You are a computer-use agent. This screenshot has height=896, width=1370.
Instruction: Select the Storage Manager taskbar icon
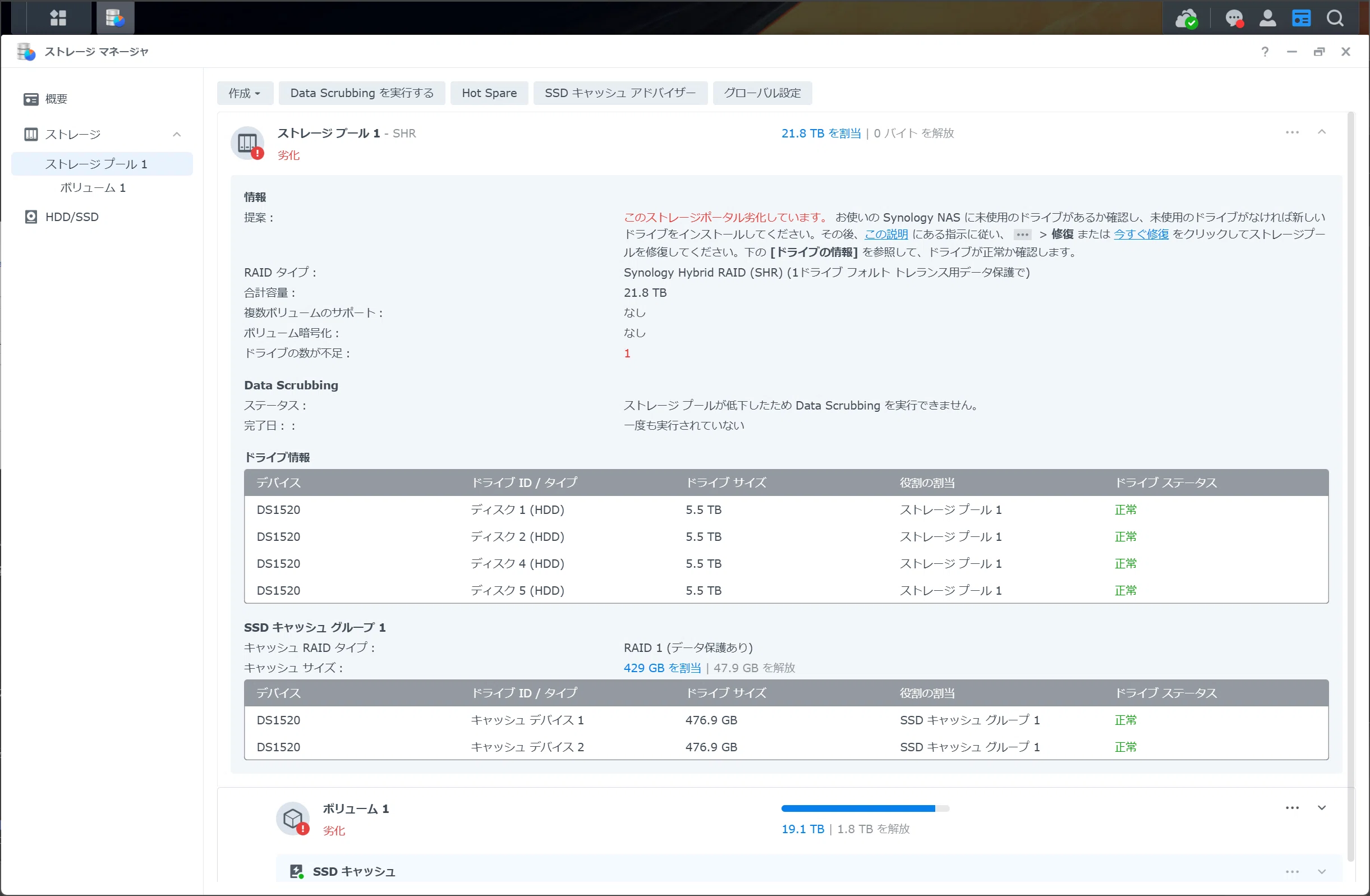click(115, 18)
